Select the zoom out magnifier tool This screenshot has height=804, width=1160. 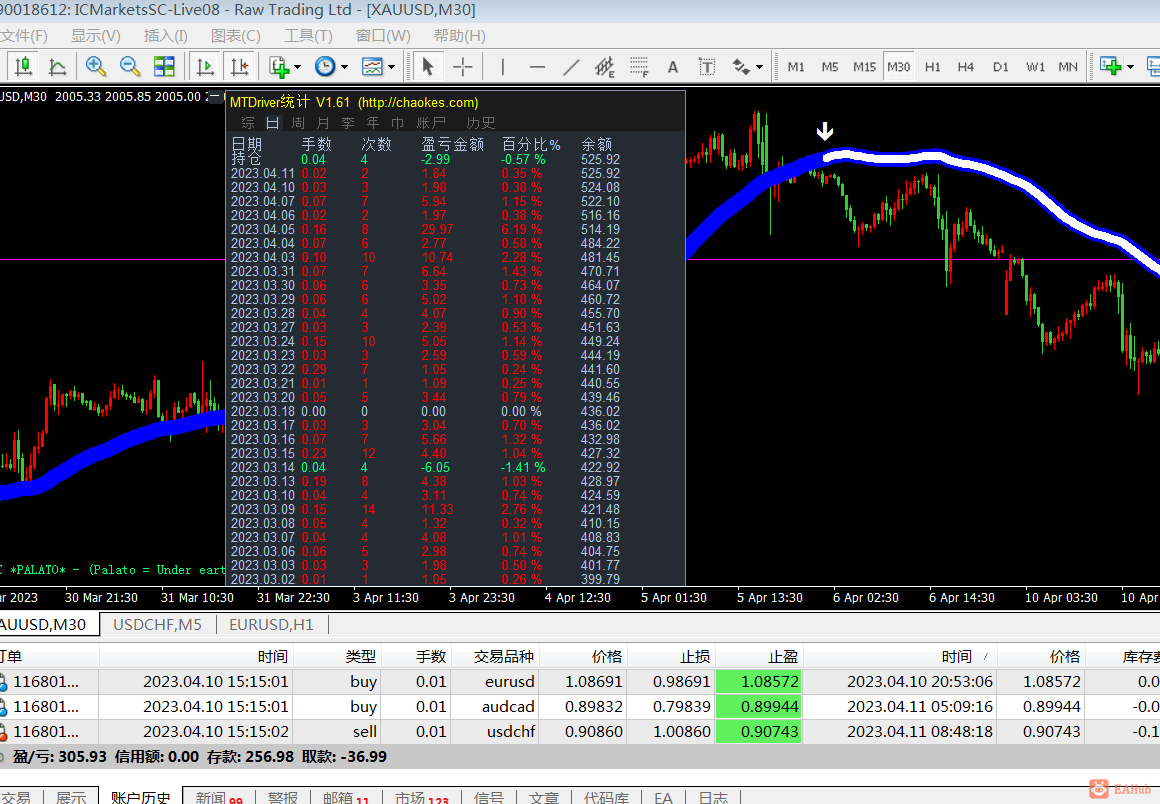coord(128,67)
